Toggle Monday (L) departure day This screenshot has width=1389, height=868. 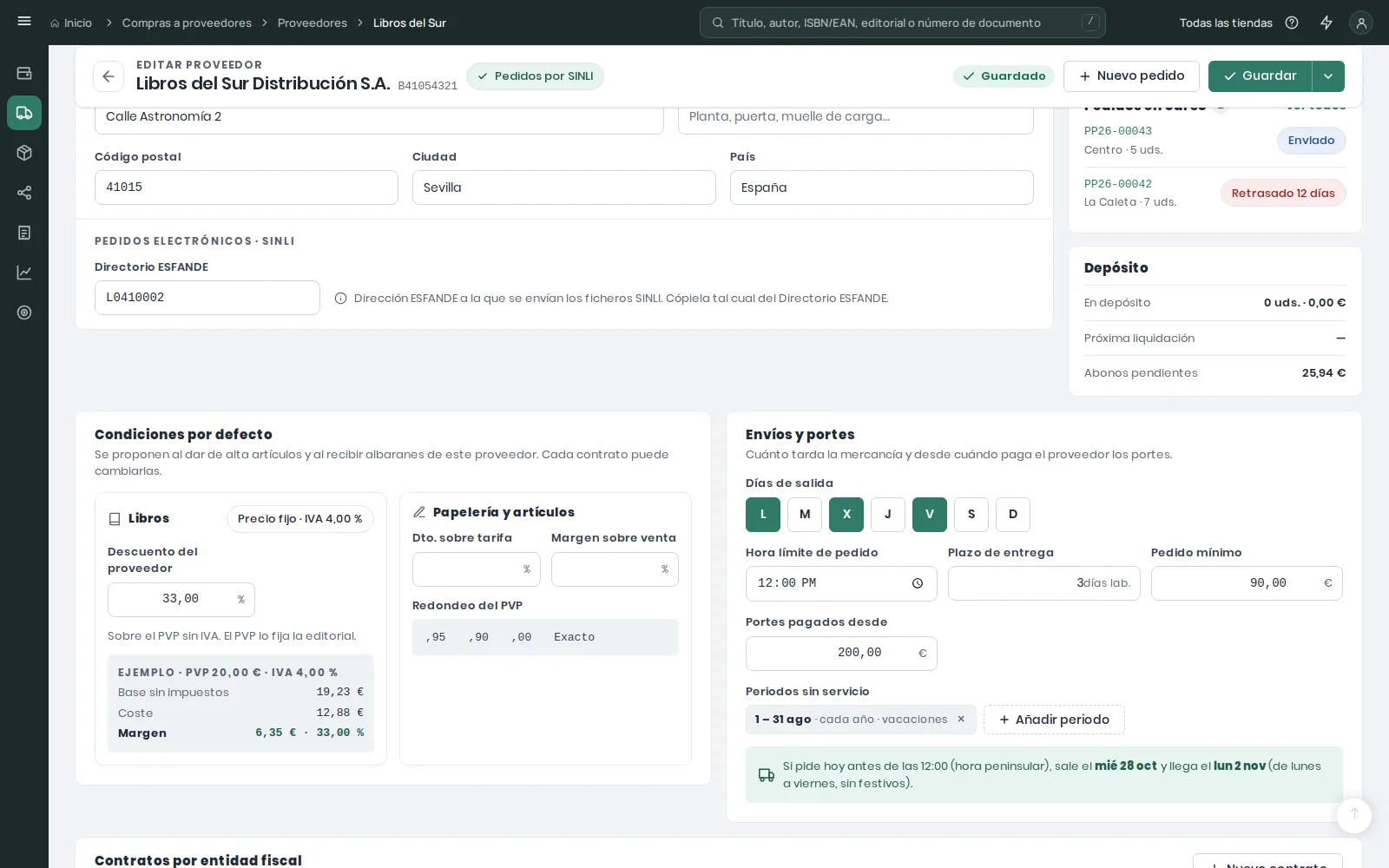[763, 515]
